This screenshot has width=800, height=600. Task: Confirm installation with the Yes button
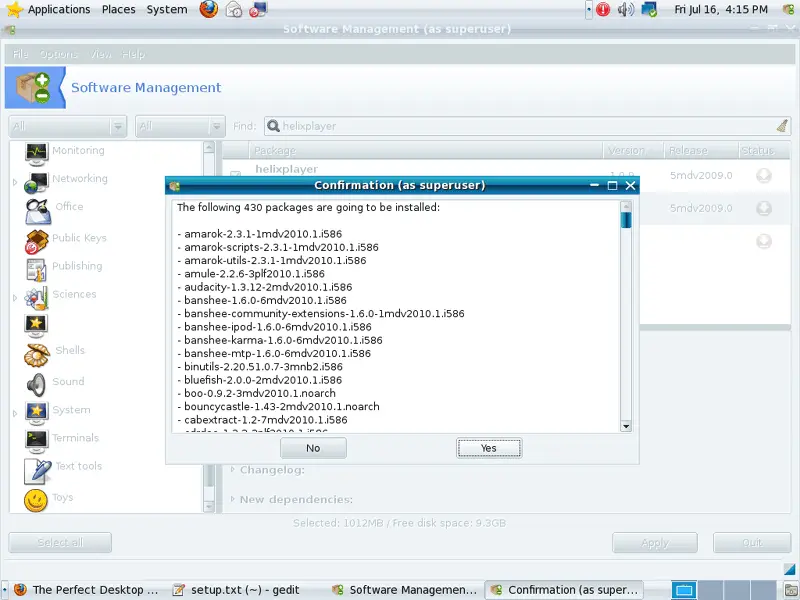click(x=489, y=448)
